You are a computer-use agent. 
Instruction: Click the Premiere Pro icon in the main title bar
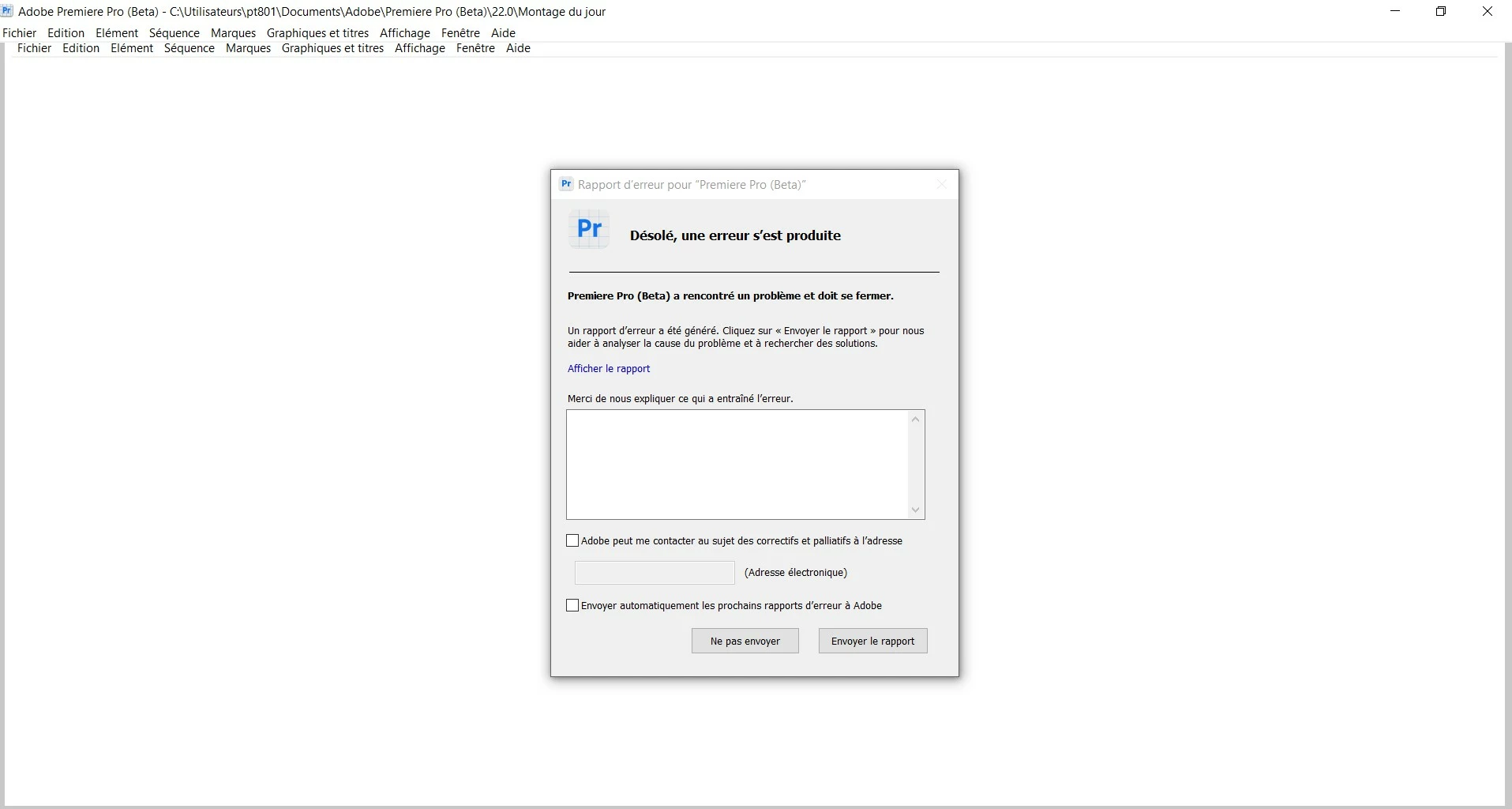(7, 11)
